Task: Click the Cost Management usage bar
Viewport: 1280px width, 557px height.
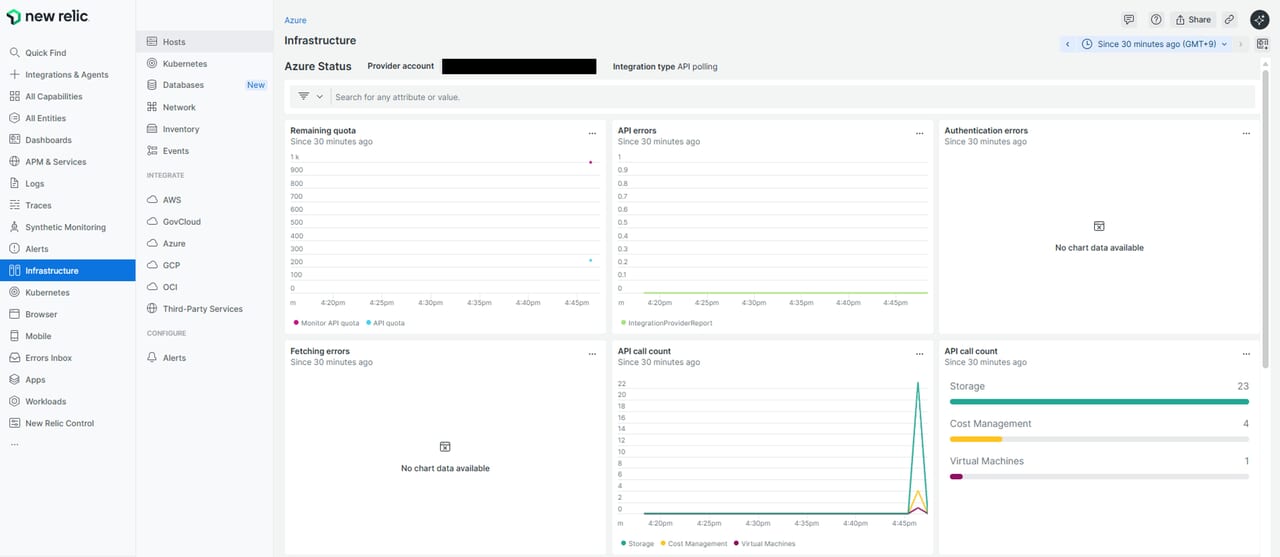Action: point(1098,439)
